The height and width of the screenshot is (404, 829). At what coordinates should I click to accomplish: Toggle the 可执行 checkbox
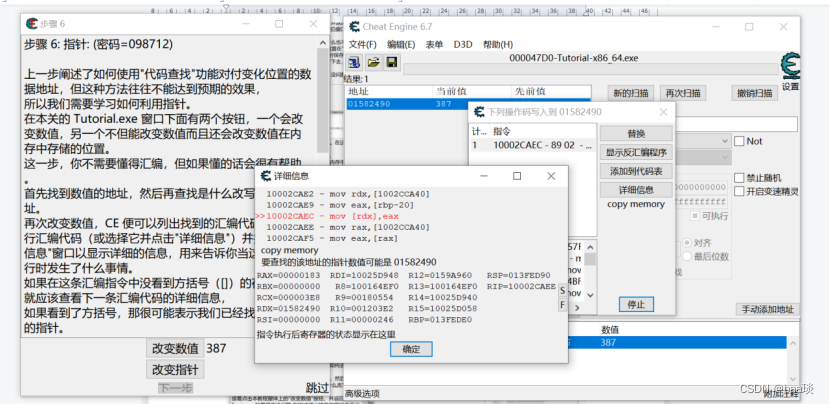695,216
